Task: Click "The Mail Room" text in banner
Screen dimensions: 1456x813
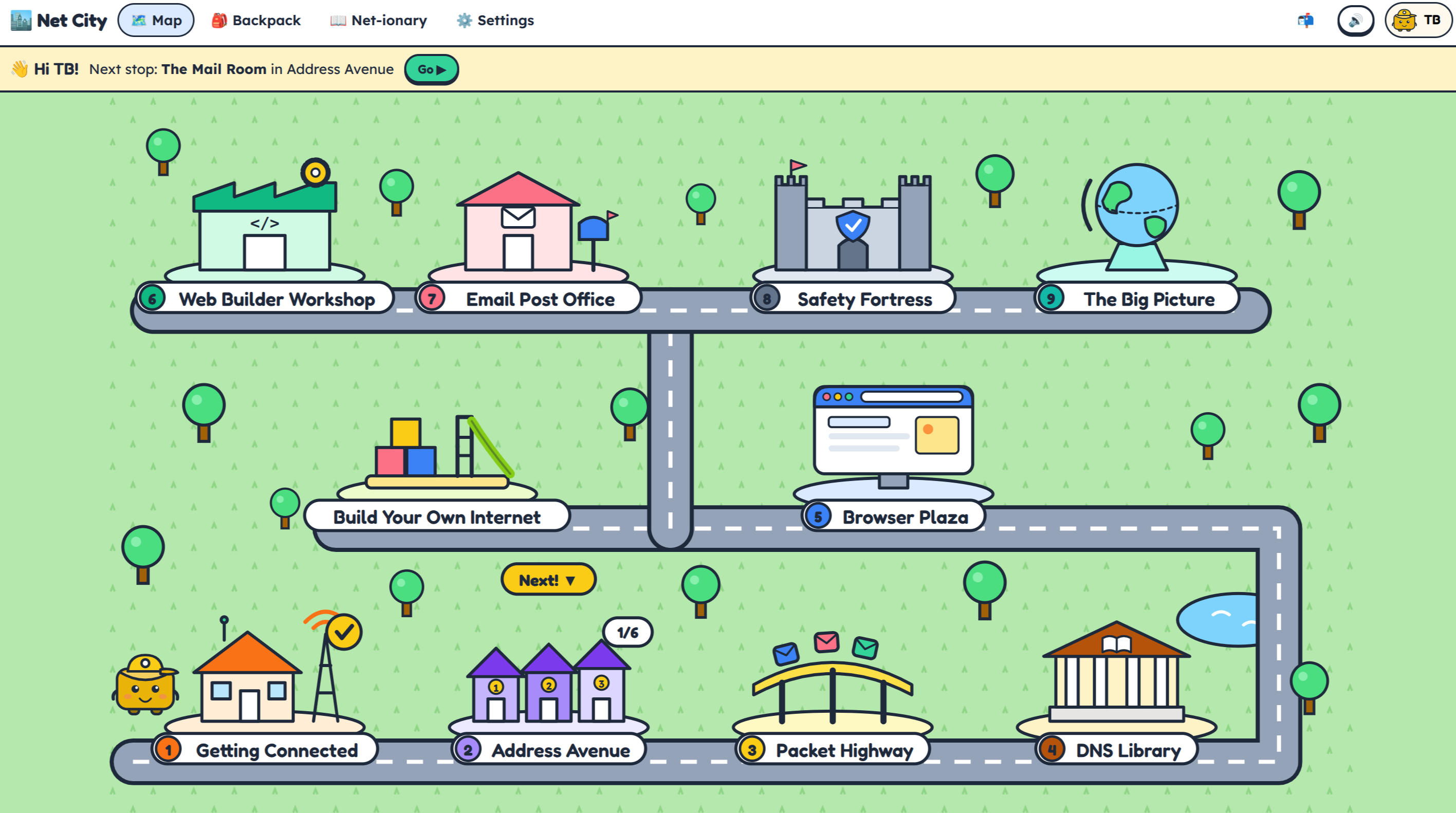Action: tap(214, 69)
